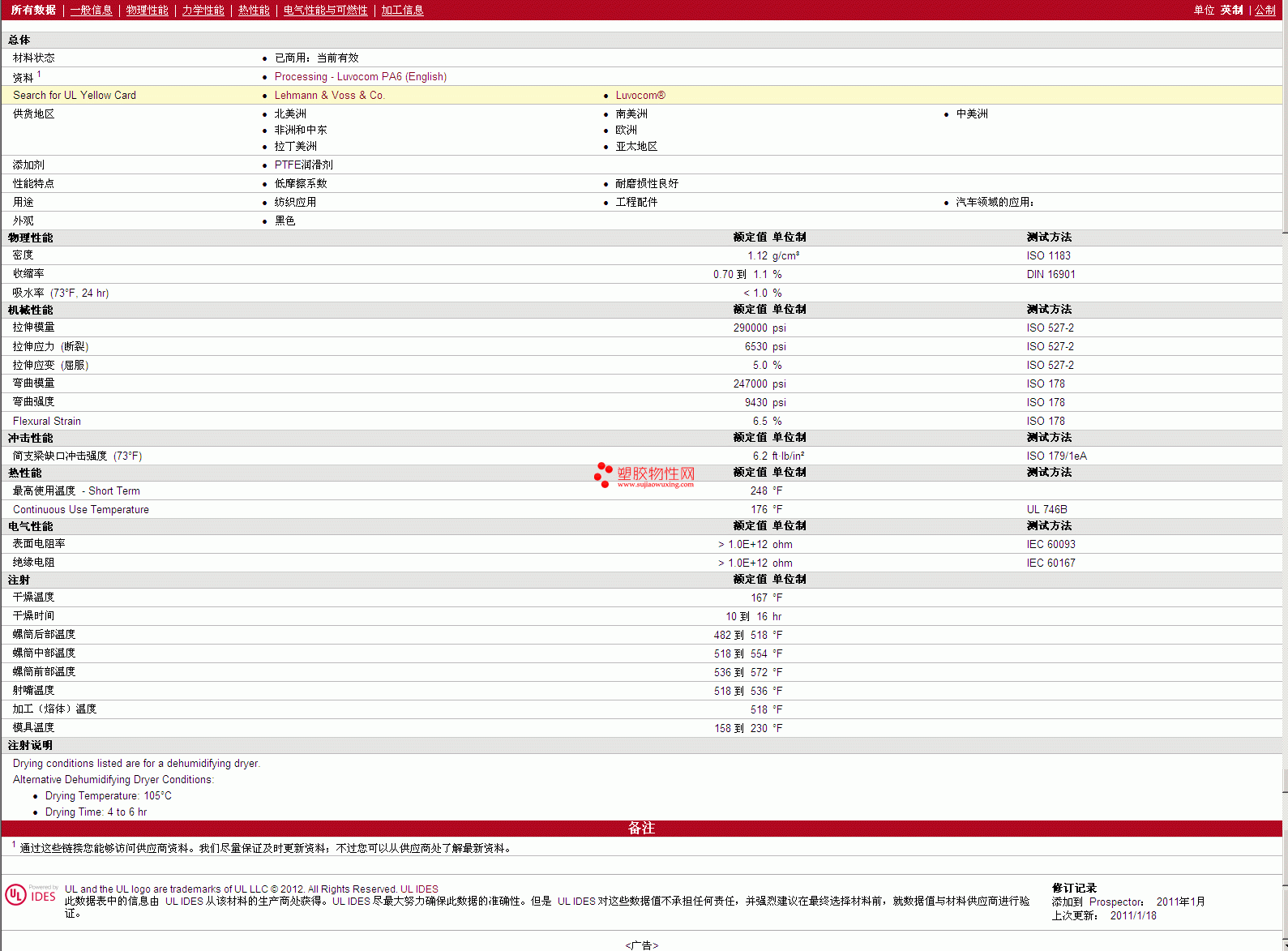The image size is (1288, 951).
Task: Click Search for UL Yellow Card
Action: pyautogui.click(x=75, y=95)
